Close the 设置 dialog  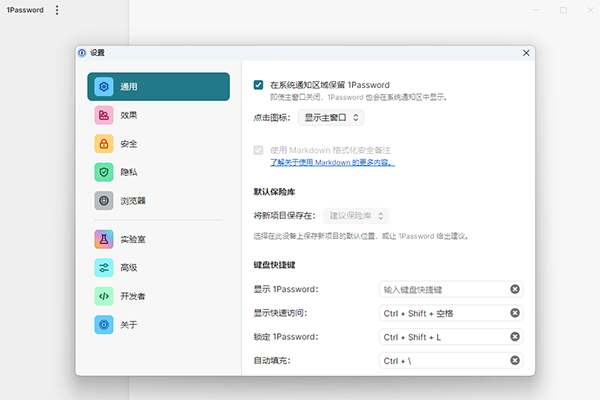[526, 53]
